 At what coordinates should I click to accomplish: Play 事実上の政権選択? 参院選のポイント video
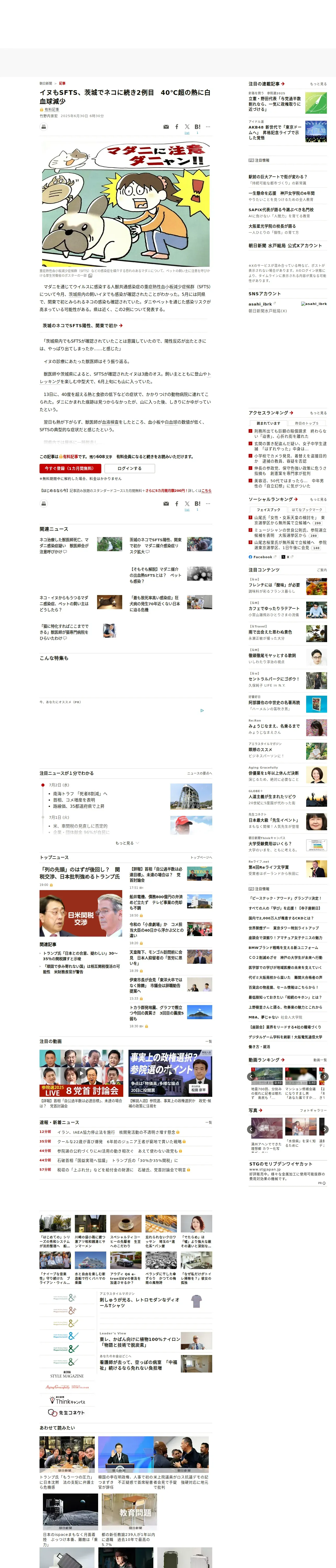pos(171,1073)
